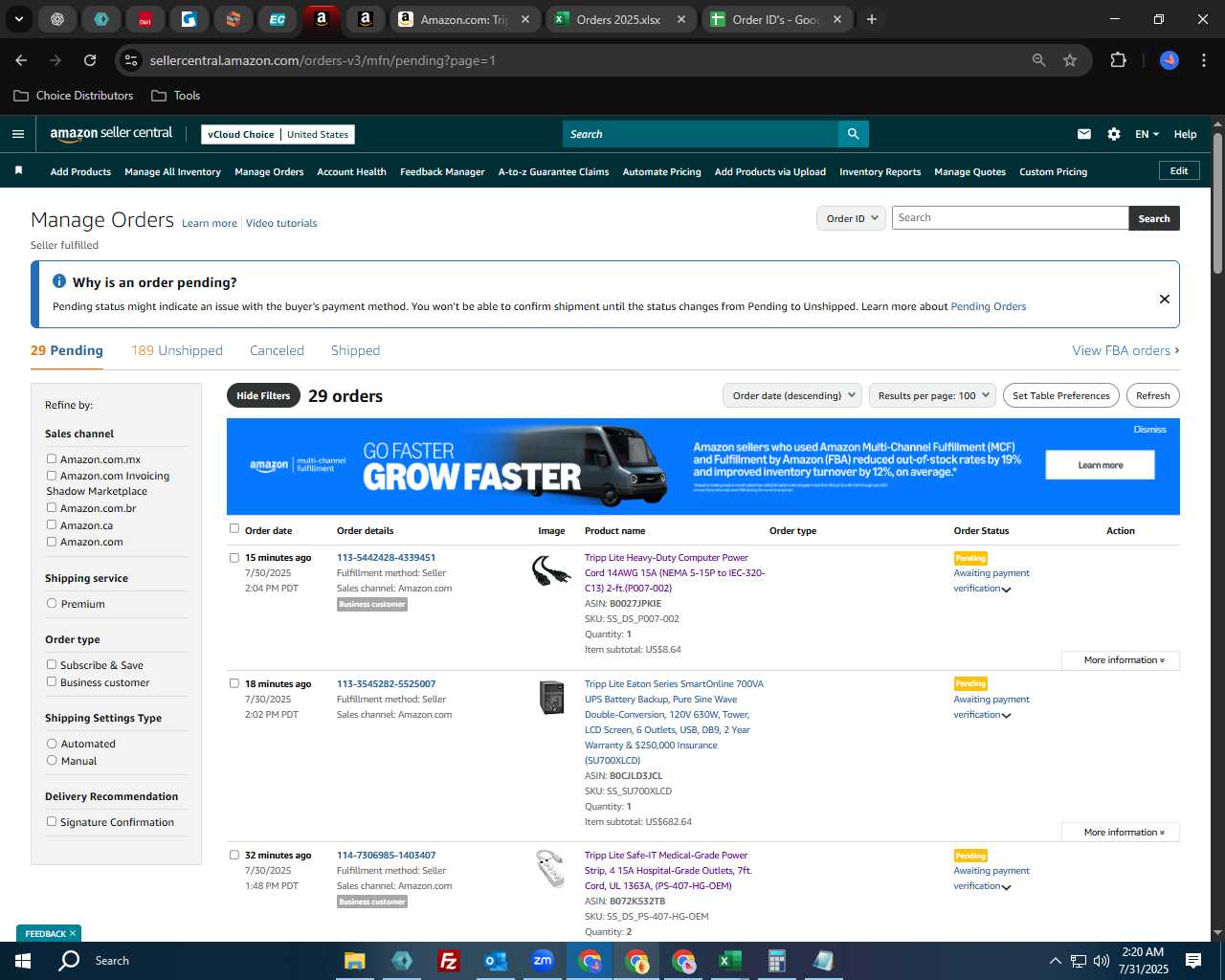Open Excel from the taskbar

click(729, 961)
